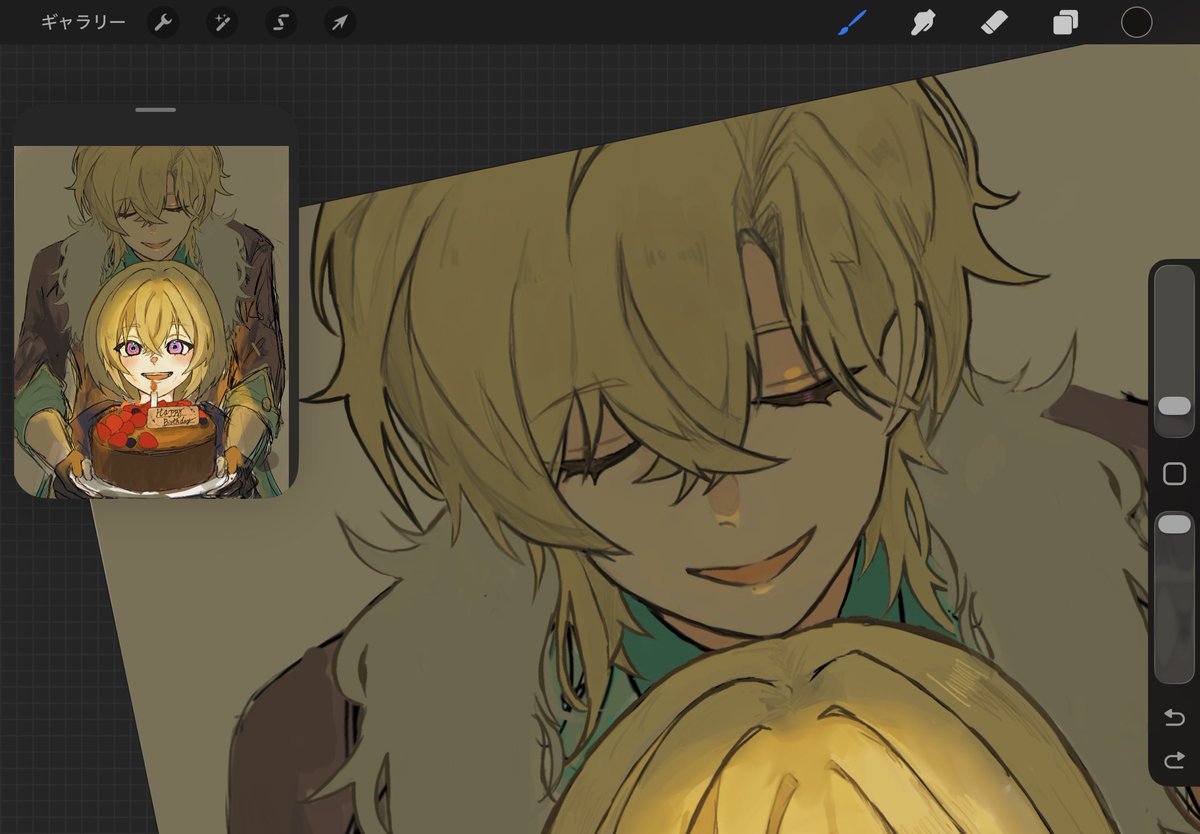Tap the birthday cake reference image
The height and width of the screenshot is (834, 1200).
151,321
